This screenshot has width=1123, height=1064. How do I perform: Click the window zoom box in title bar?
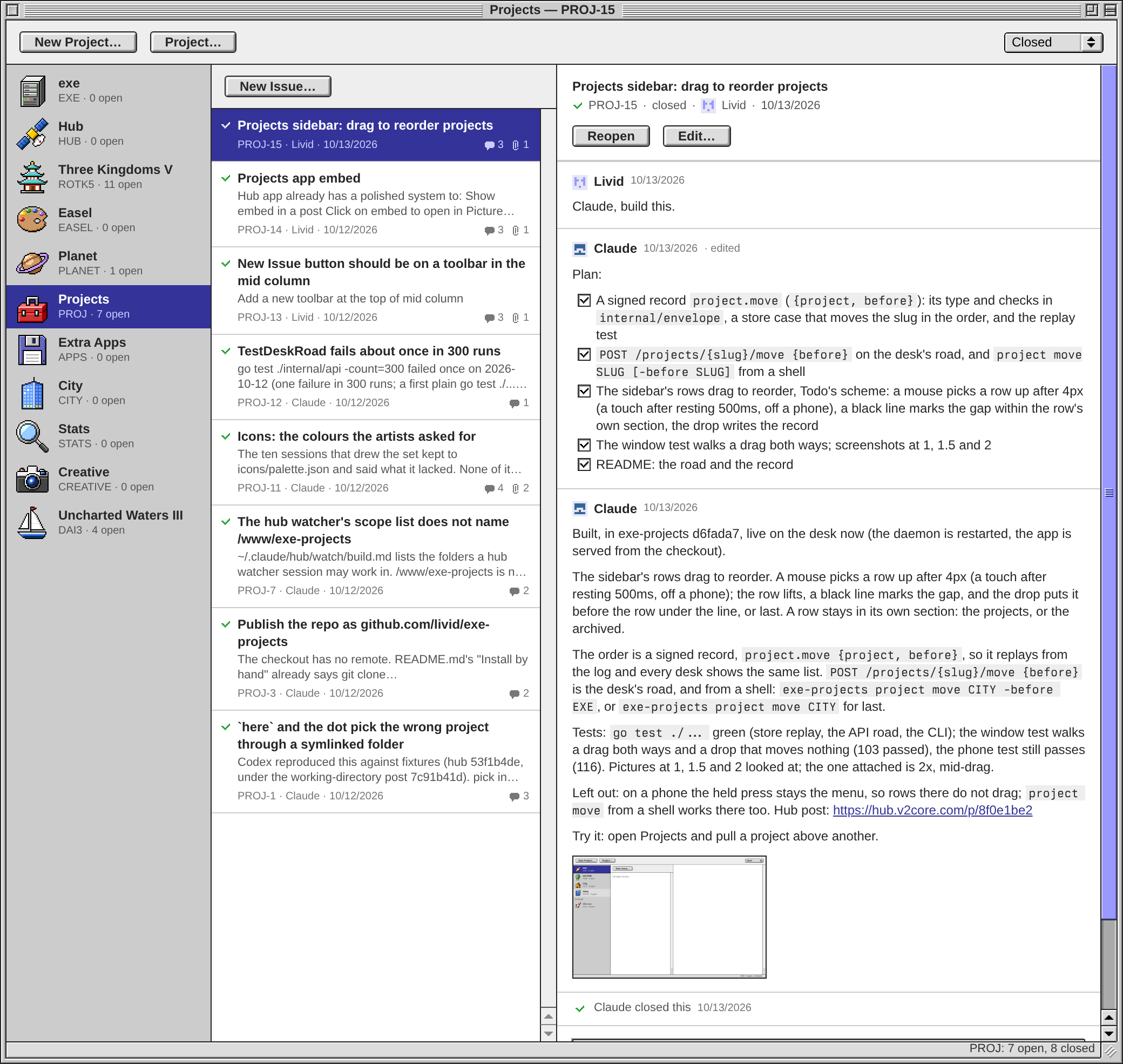tap(1091, 10)
